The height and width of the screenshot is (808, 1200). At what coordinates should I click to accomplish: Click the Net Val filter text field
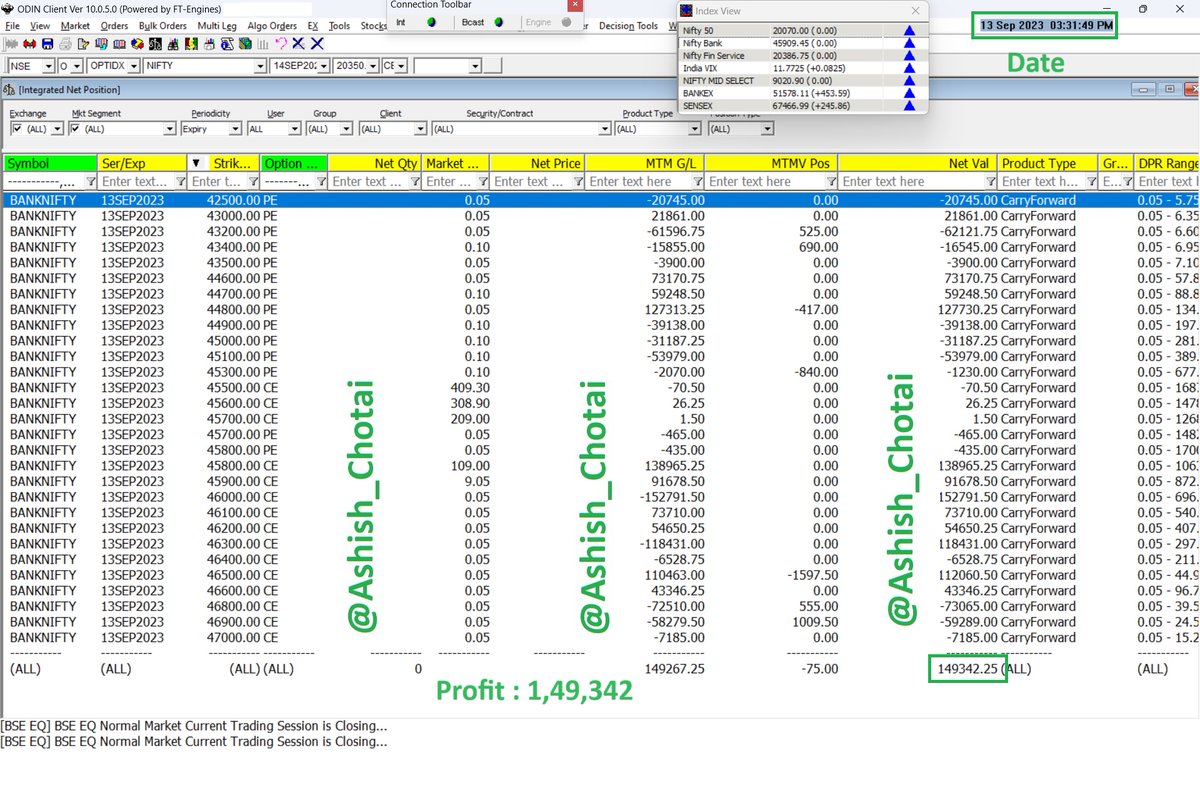(911, 181)
